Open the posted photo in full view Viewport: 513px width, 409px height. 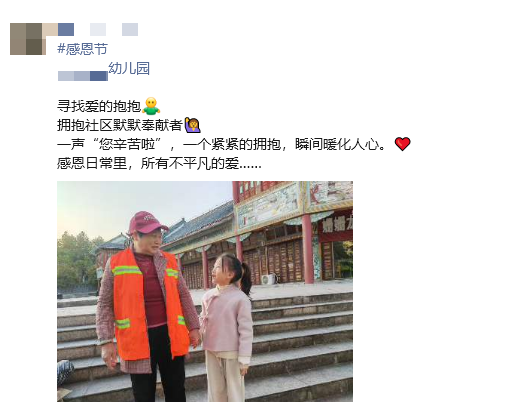click(x=205, y=291)
